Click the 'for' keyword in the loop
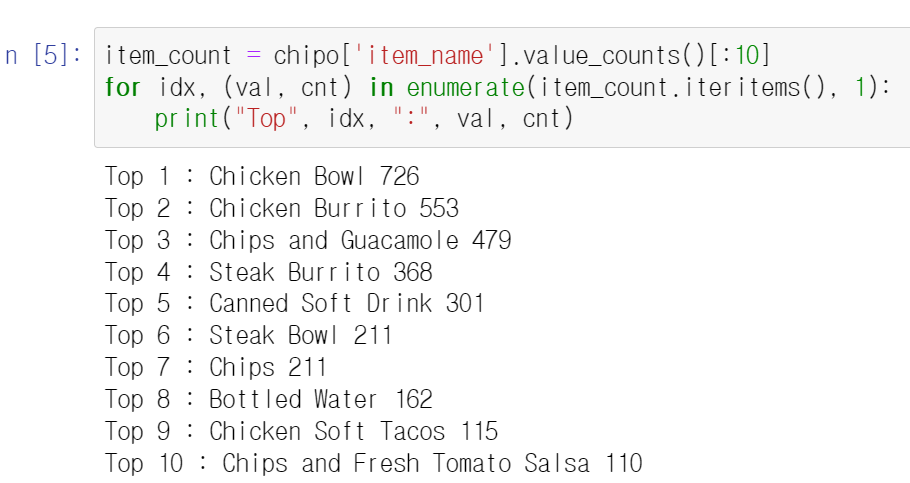This screenshot has width=910, height=483. tap(123, 88)
